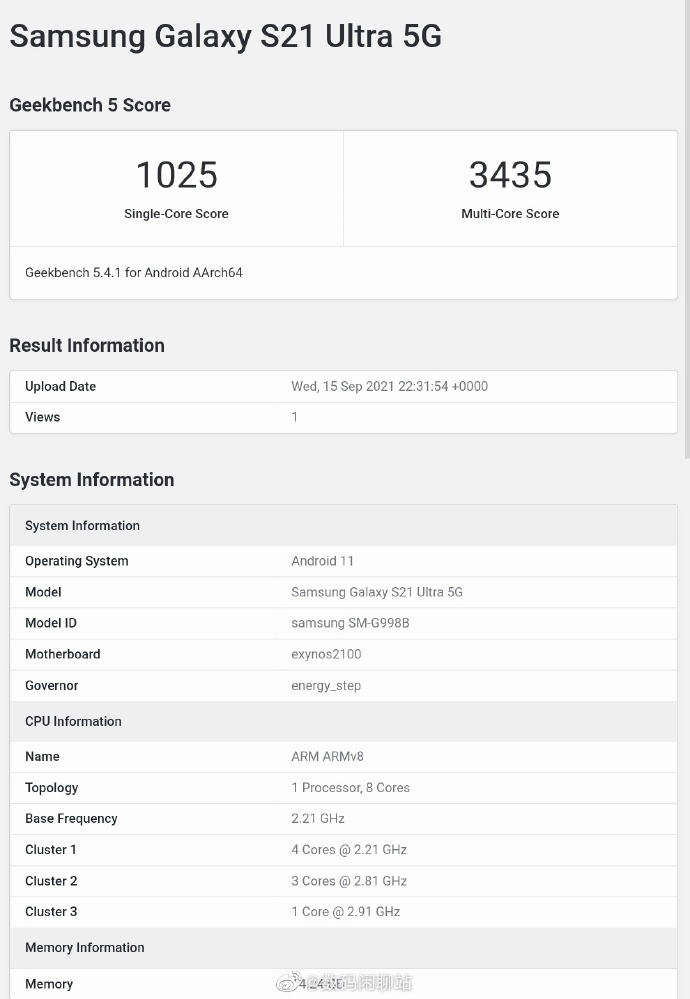This screenshot has width=690, height=999.
Task: Click the Cluster 2 label
Action: pos(51,881)
